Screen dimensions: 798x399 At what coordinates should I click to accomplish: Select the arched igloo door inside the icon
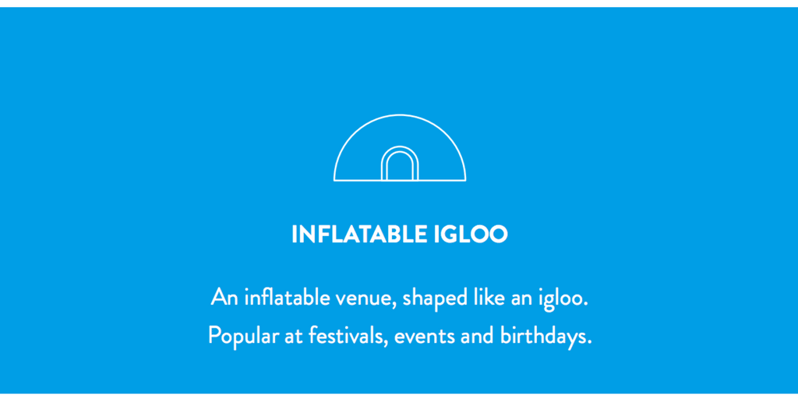[400, 163]
